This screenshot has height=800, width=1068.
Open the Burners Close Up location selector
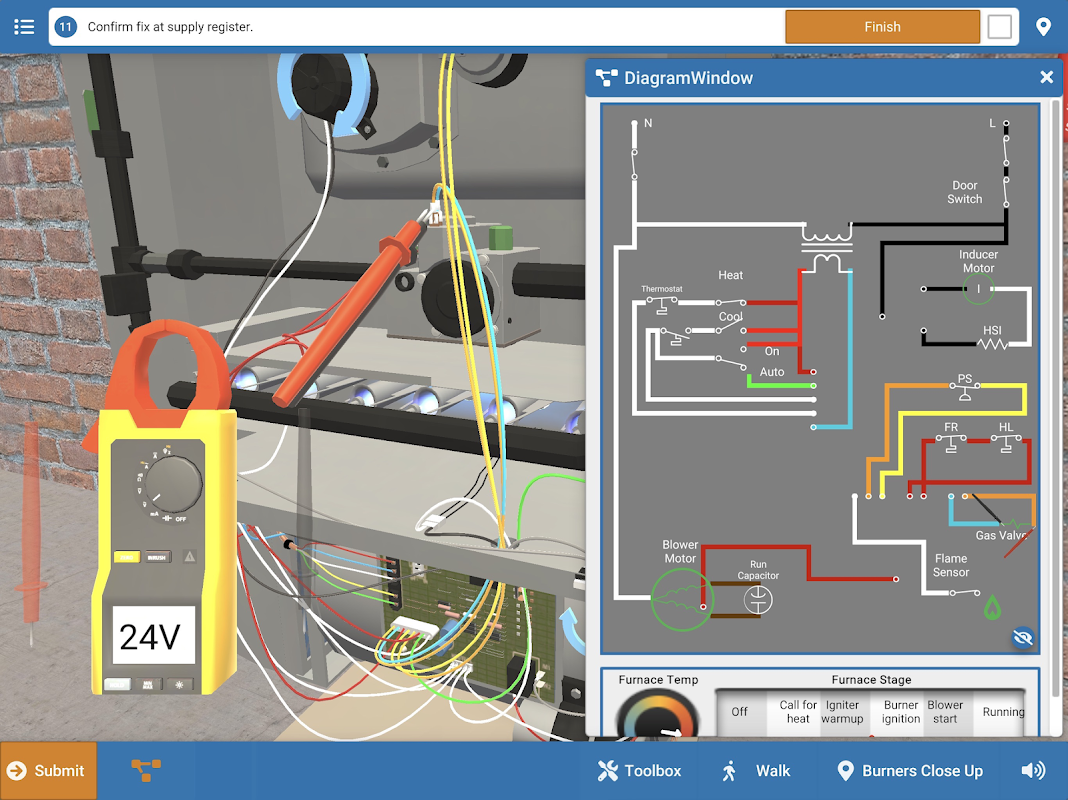tap(910, 770)
